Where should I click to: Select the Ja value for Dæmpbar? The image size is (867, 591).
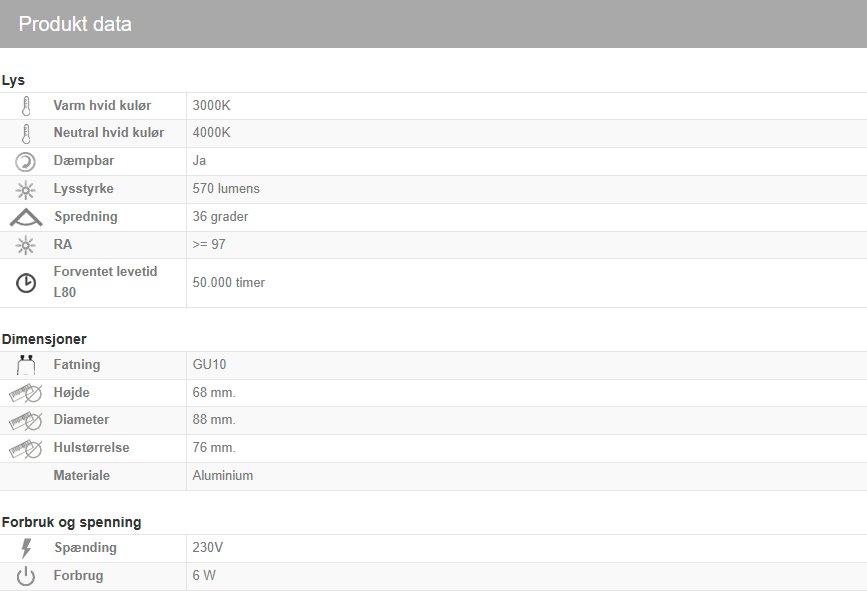(198, 161)
